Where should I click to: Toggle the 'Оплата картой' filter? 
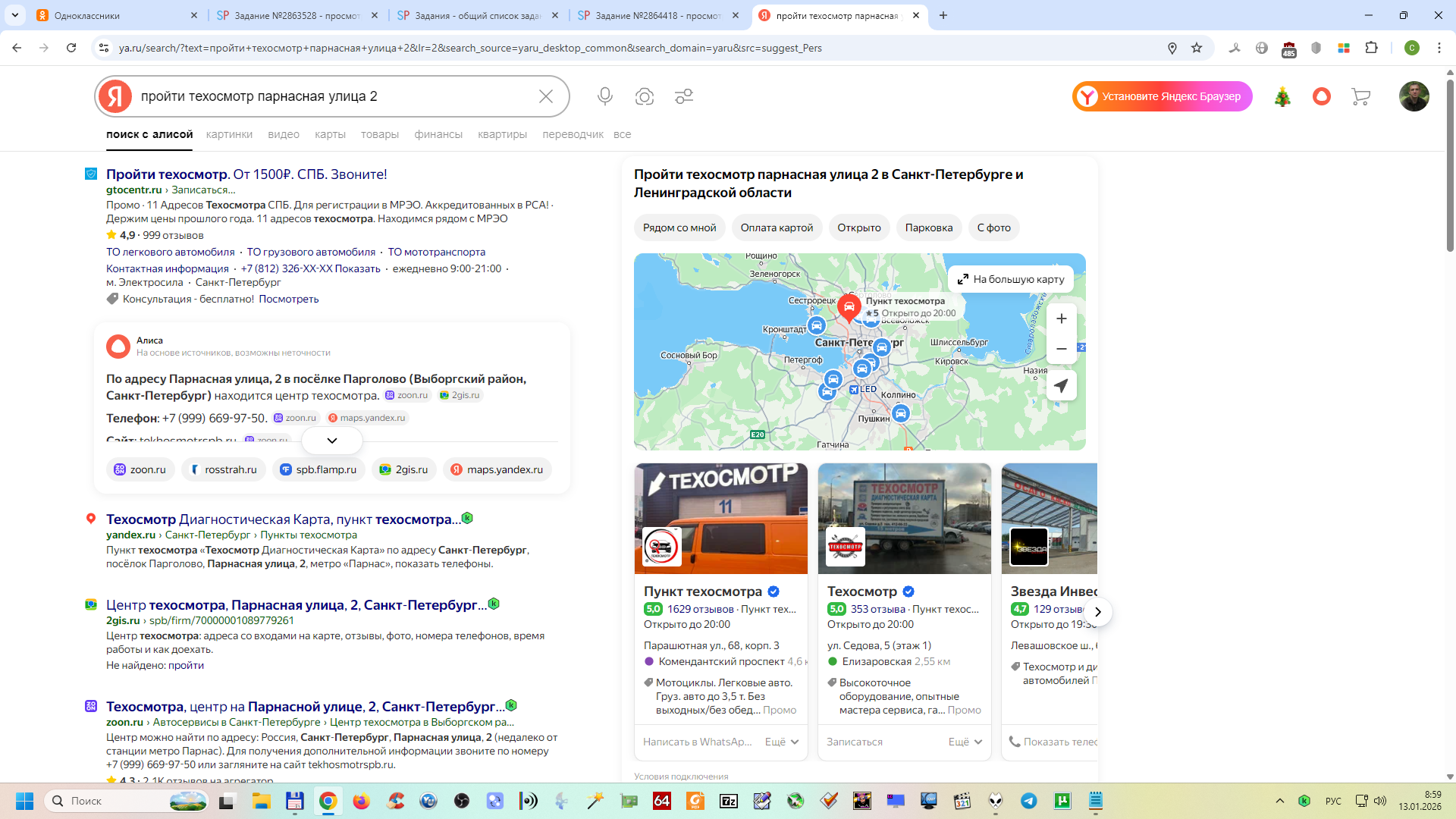click(776, 227)
